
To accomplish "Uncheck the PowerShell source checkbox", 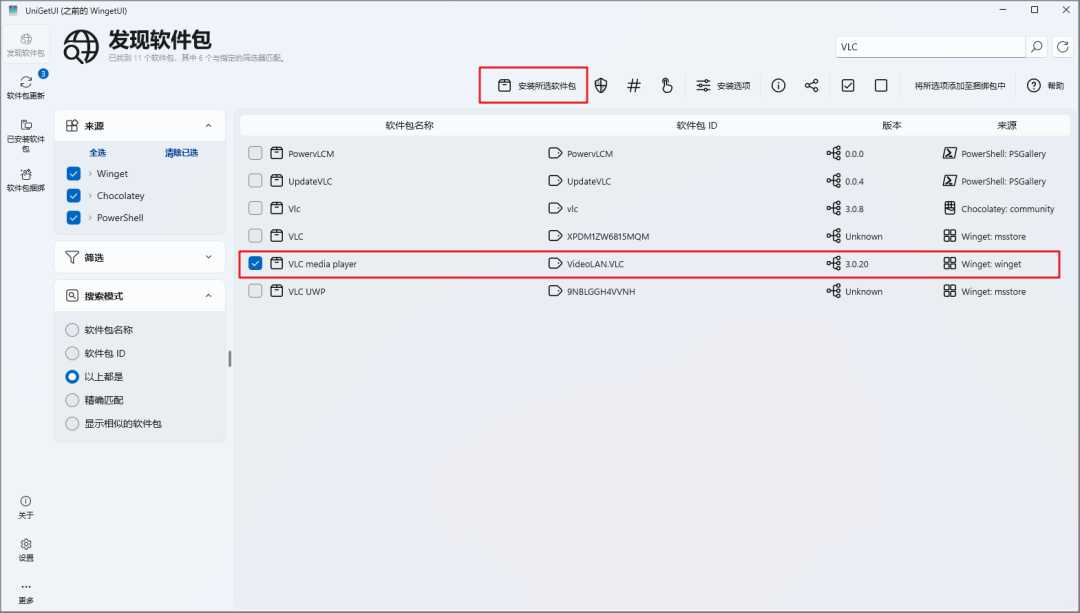I will coord(74,218).
